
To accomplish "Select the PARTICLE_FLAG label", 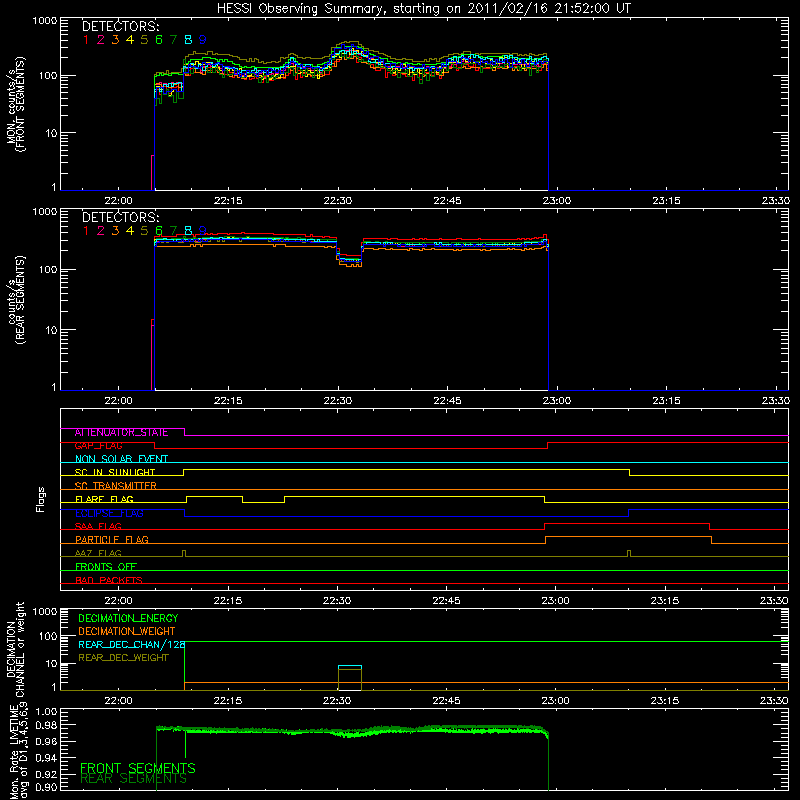I will click(112, 540).
